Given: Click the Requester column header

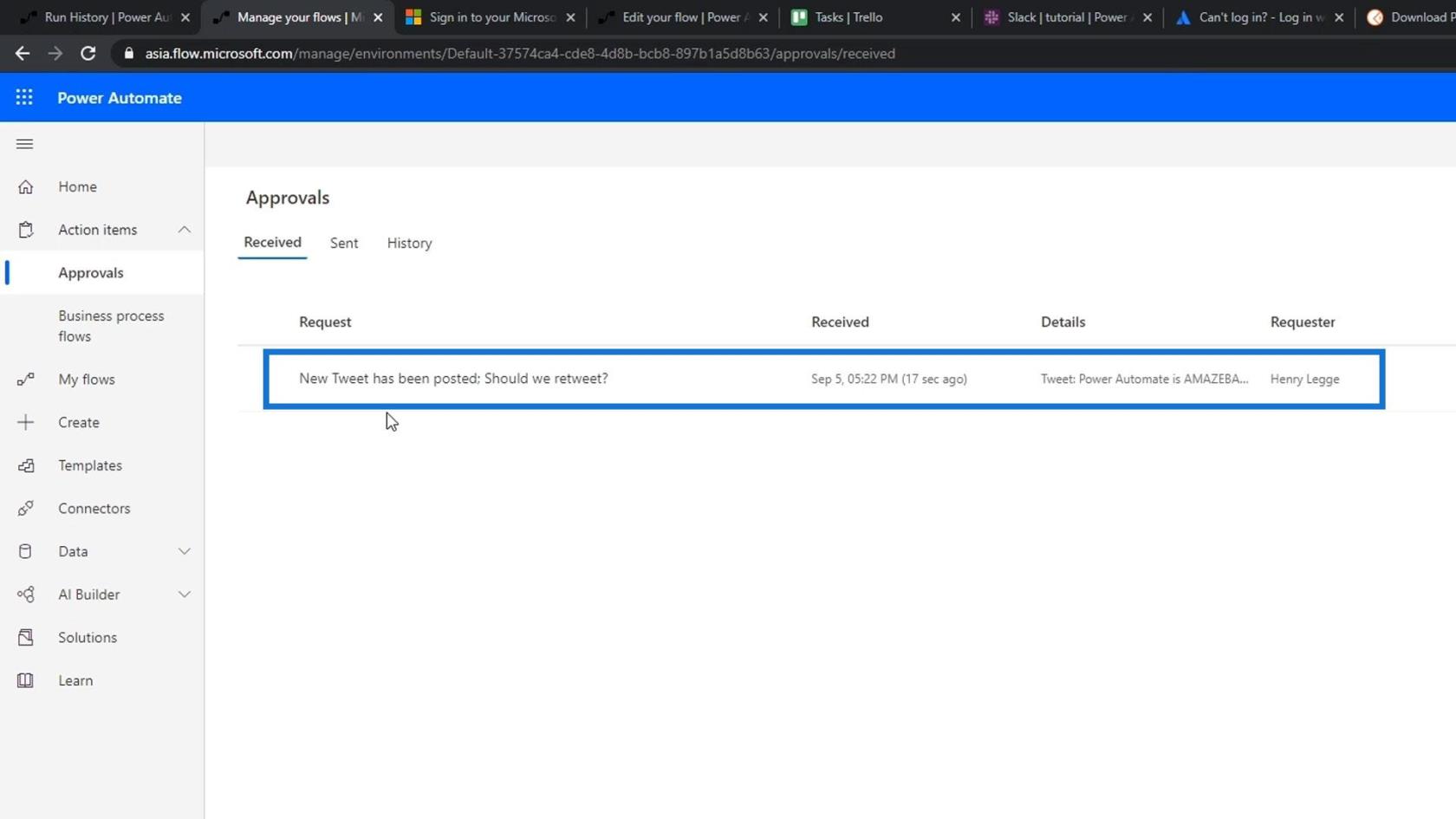Looking at the screenshot, I should [x=1303, y=322].
